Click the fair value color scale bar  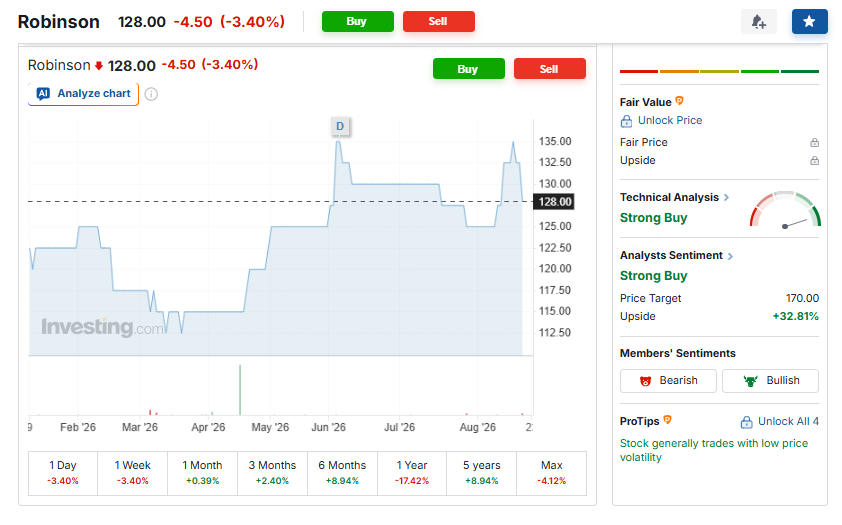click(720, 71)
